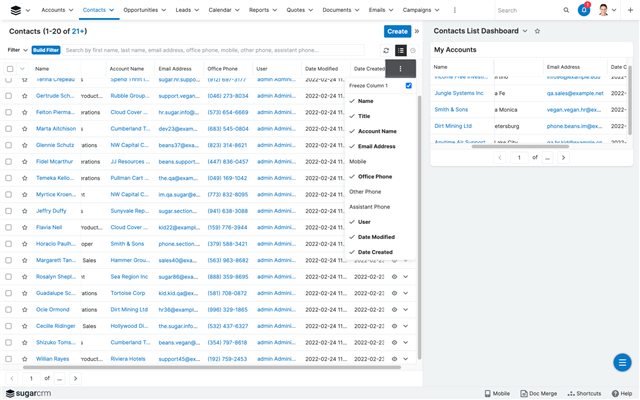Preview Ocie Ormond record with eye icon
The height and width of the screenshot is (400, 640).
click(x=394, y=309)
